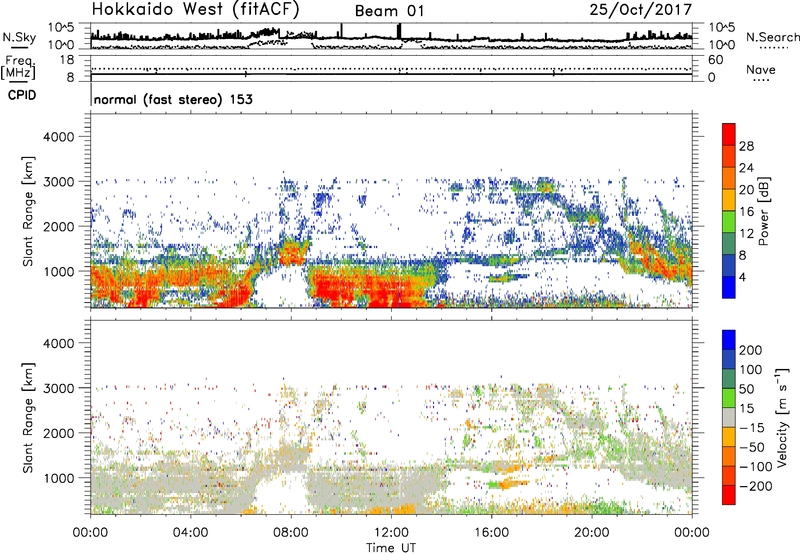
Task: Click the Power [dB] colorbar title
Action: 763,211
